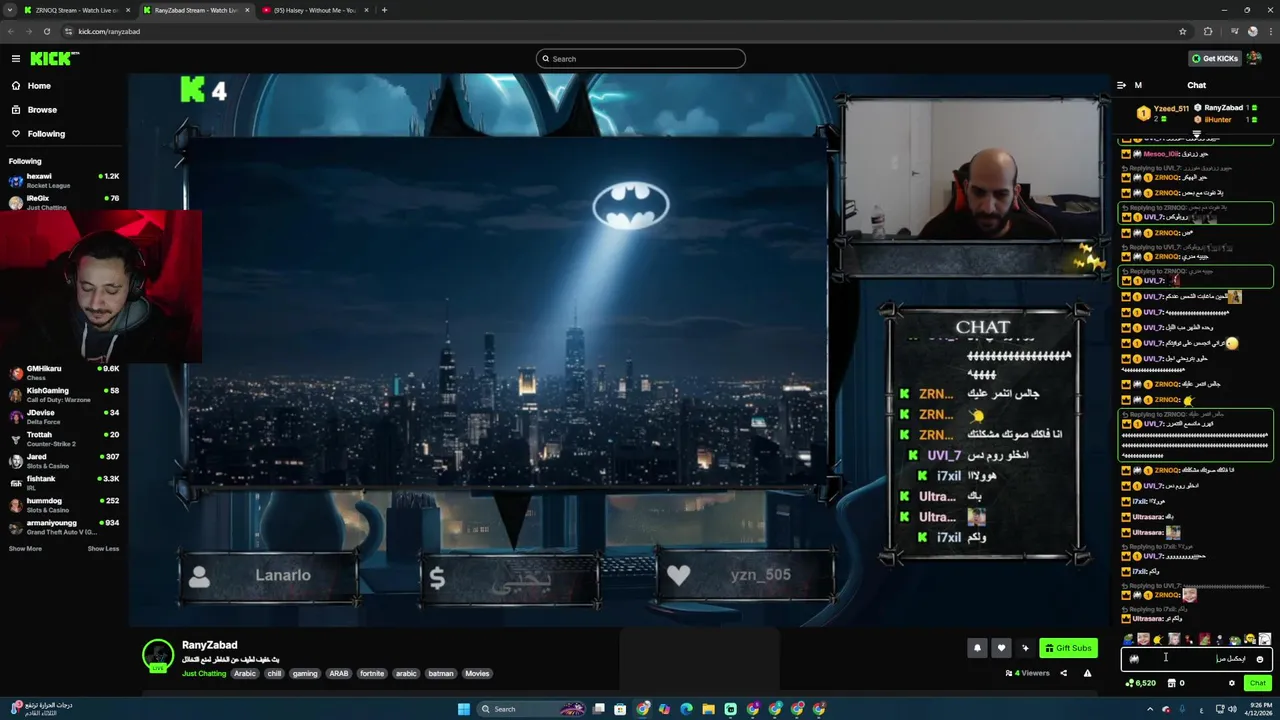
Task: Select the Movies tag
Action: point(477,674)
